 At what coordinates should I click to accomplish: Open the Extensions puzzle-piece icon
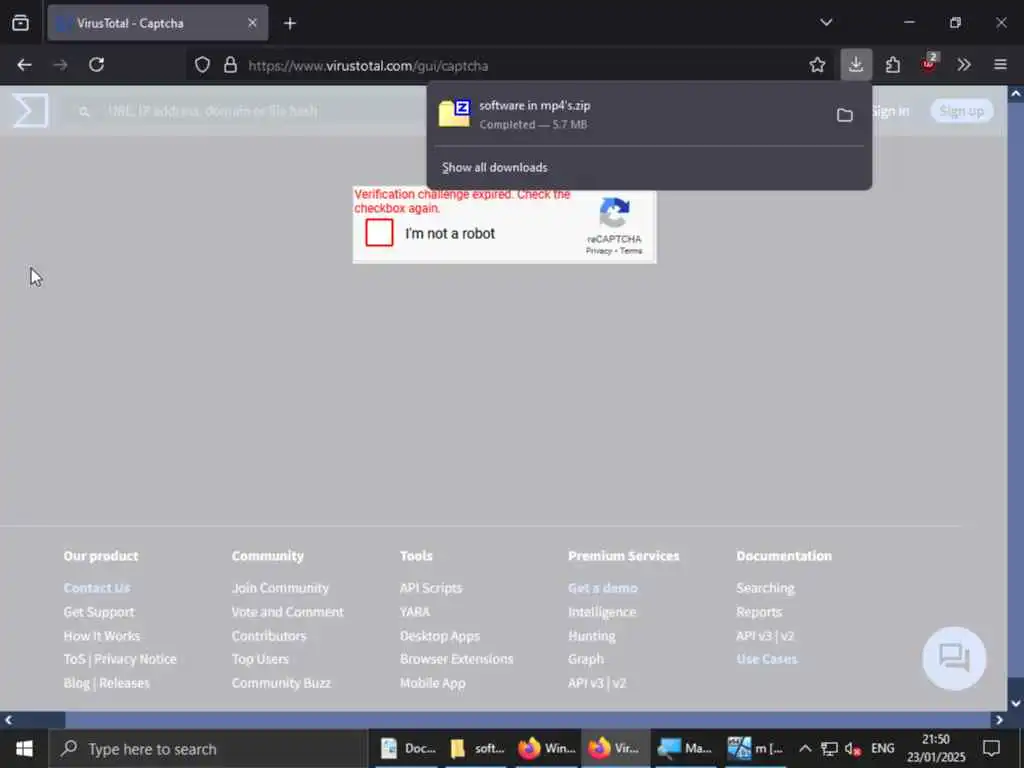tap(893, 65)
